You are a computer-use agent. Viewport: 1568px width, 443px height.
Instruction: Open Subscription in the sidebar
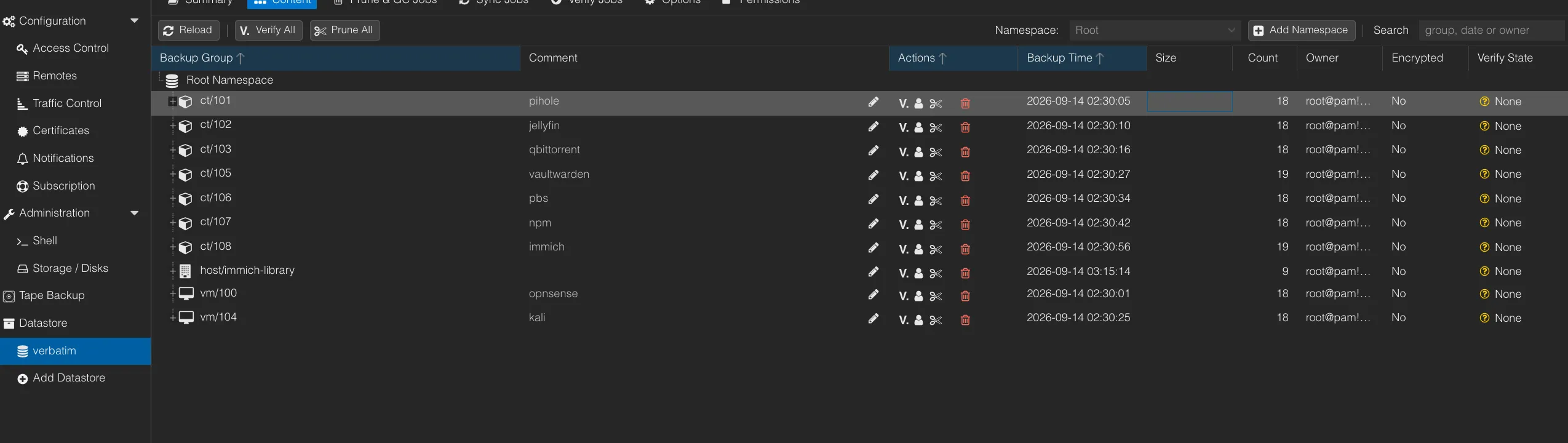coord(63,186)
